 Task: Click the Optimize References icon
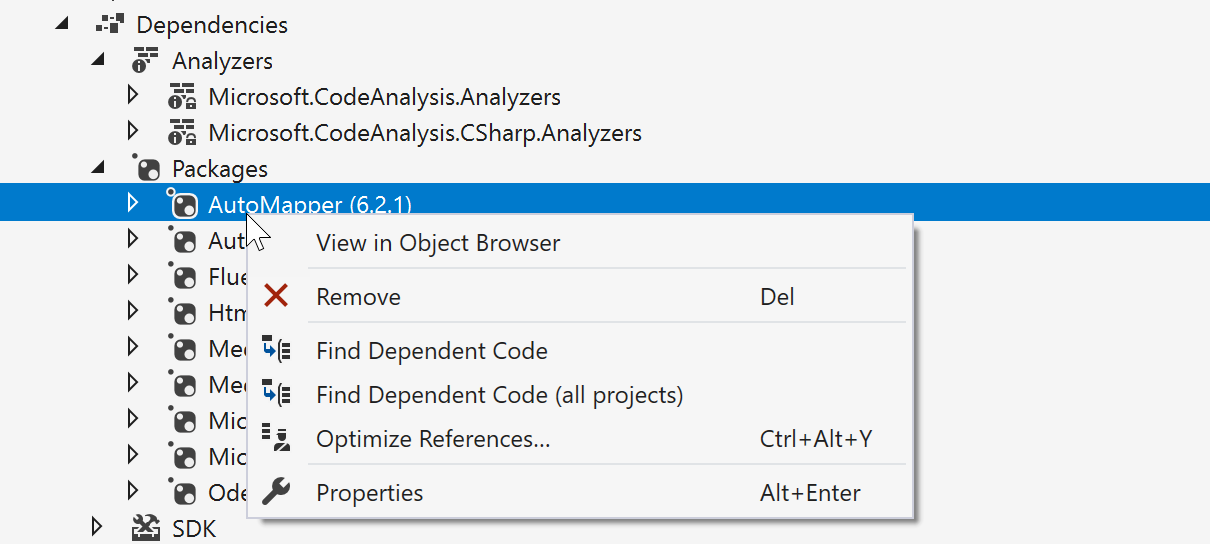(275, 438)
